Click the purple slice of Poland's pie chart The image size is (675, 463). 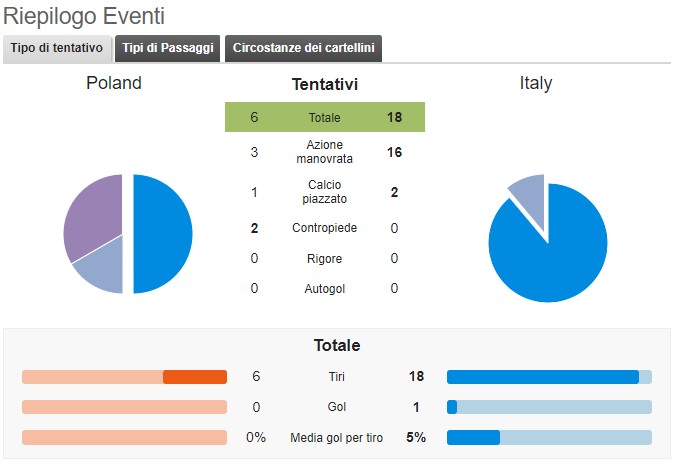pos(90,216)
